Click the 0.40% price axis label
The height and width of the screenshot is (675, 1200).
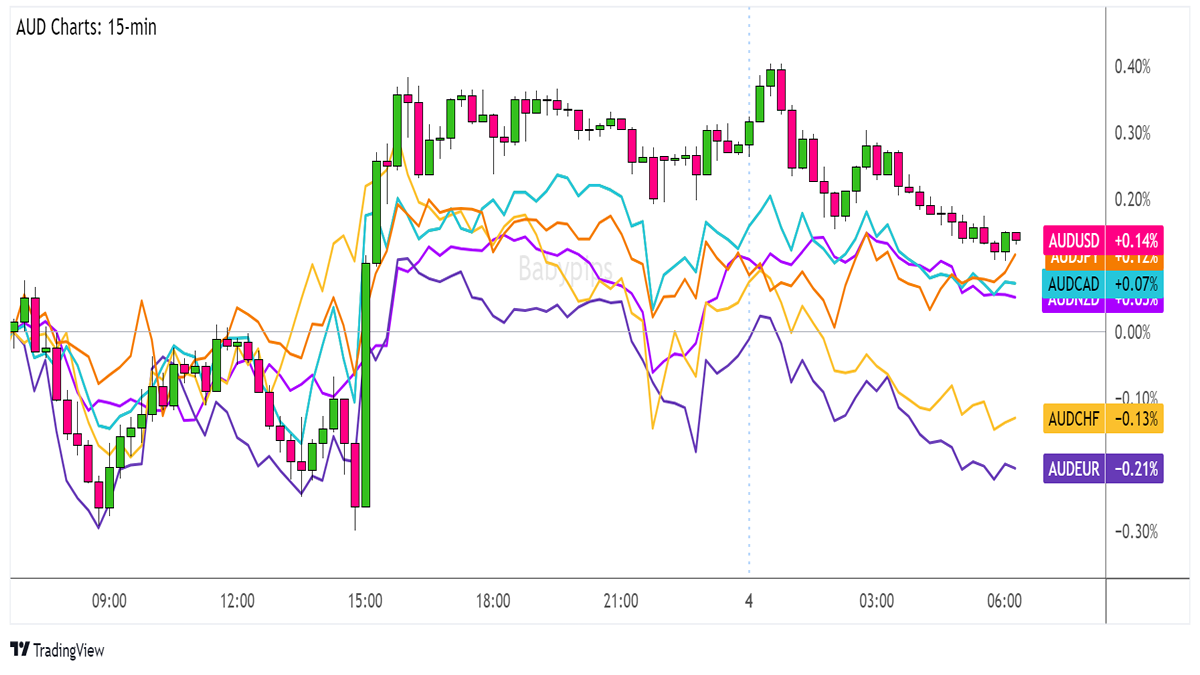1133,67
